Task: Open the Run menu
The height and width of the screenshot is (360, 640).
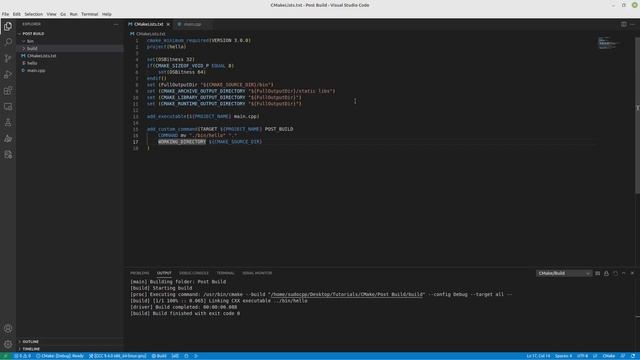Action: (73, 14)
